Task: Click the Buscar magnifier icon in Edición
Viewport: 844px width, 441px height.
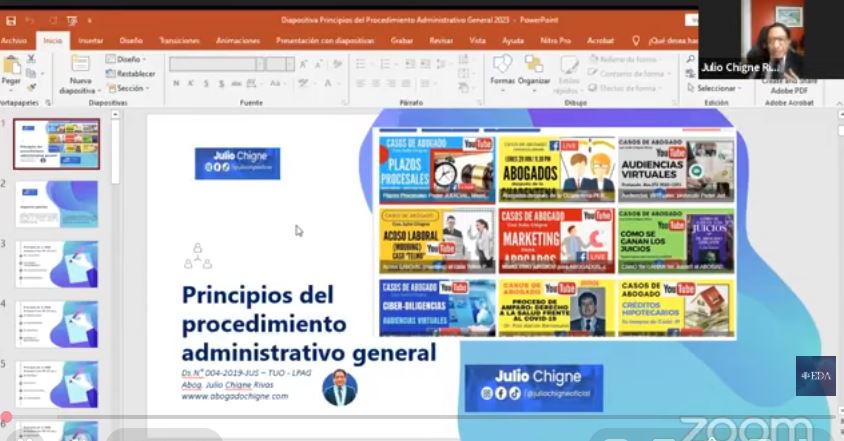Action: (x=691, y=59)
